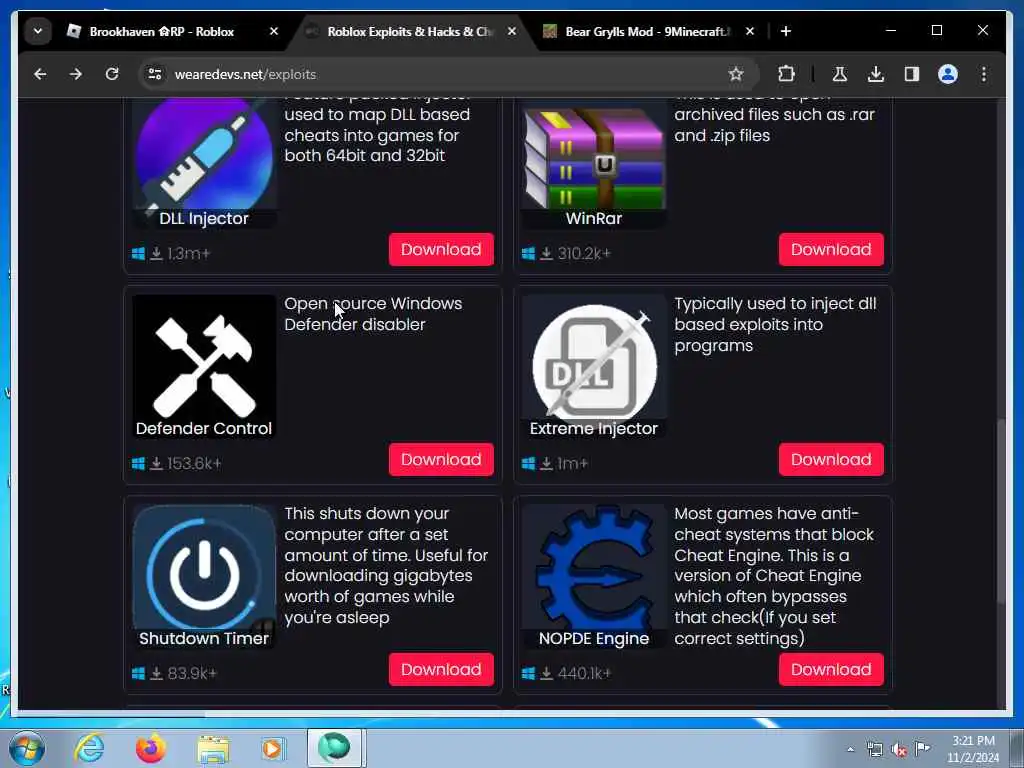The height and width of the screenshot is (768, 1024).
Task: Open the network icon in system tray
Action: (874, 749)
